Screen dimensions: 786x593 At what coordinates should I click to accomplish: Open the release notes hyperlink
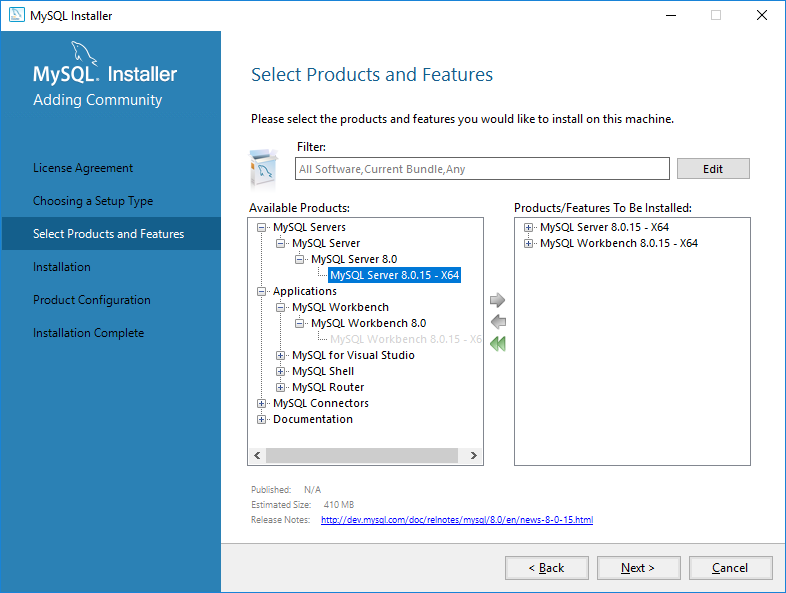[457, 520]
